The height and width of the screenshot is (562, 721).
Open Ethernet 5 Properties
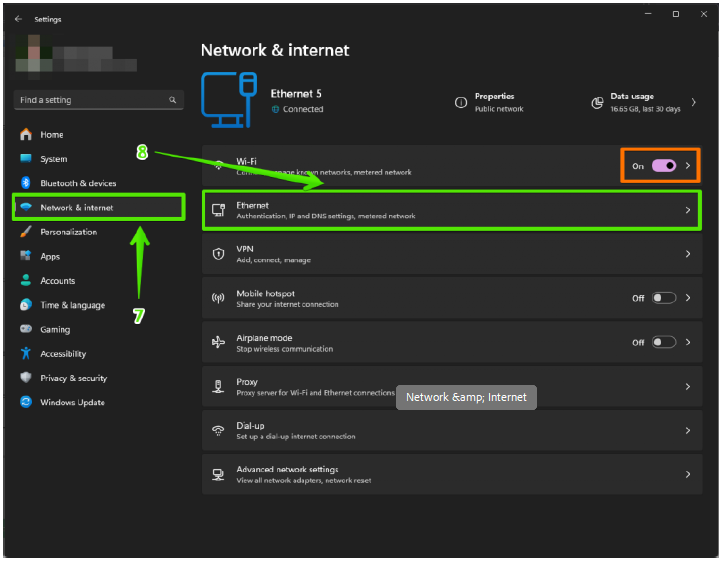[494, 102]
